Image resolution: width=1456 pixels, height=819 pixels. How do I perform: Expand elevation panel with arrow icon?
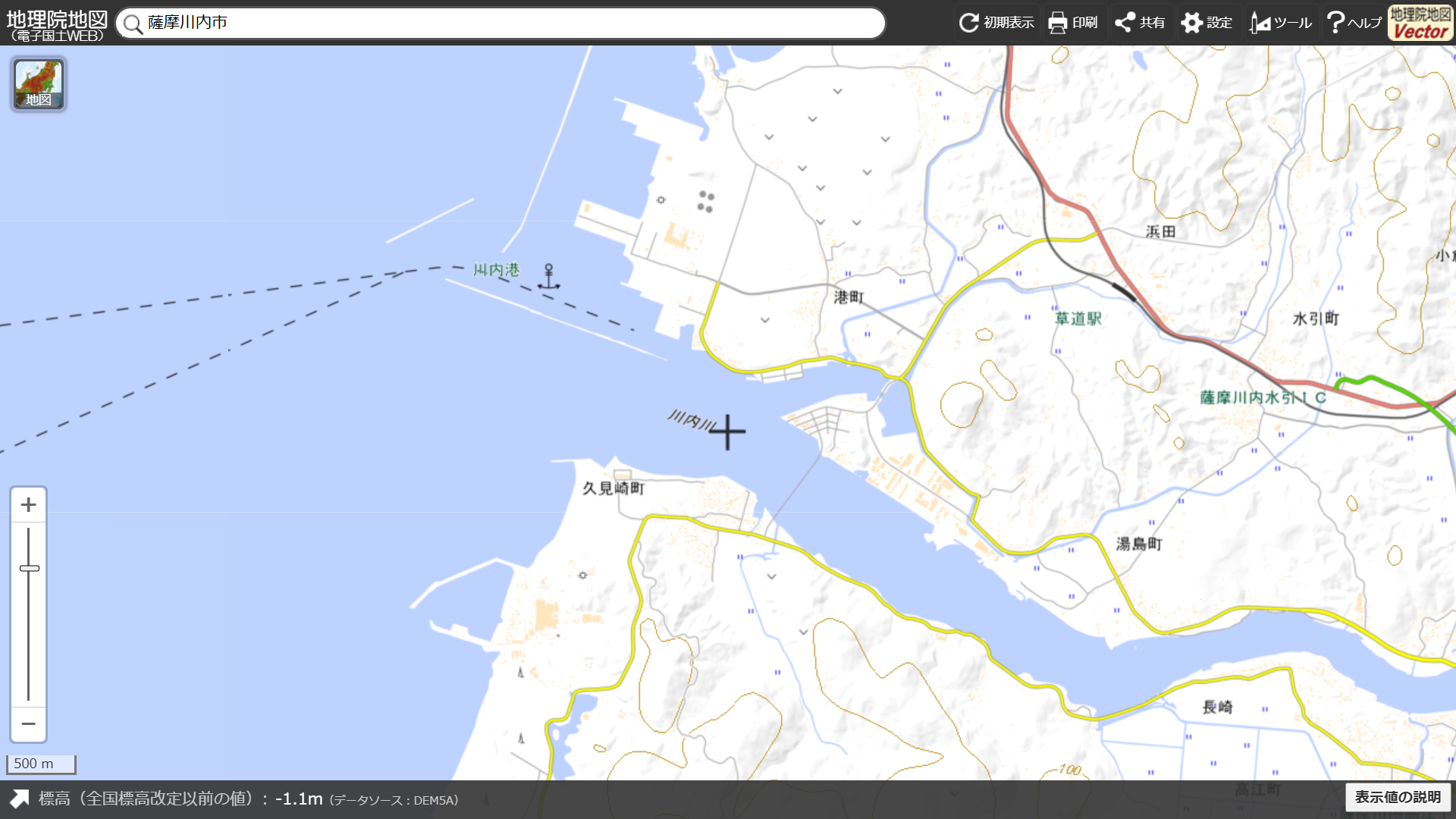[x=19, y=799]
